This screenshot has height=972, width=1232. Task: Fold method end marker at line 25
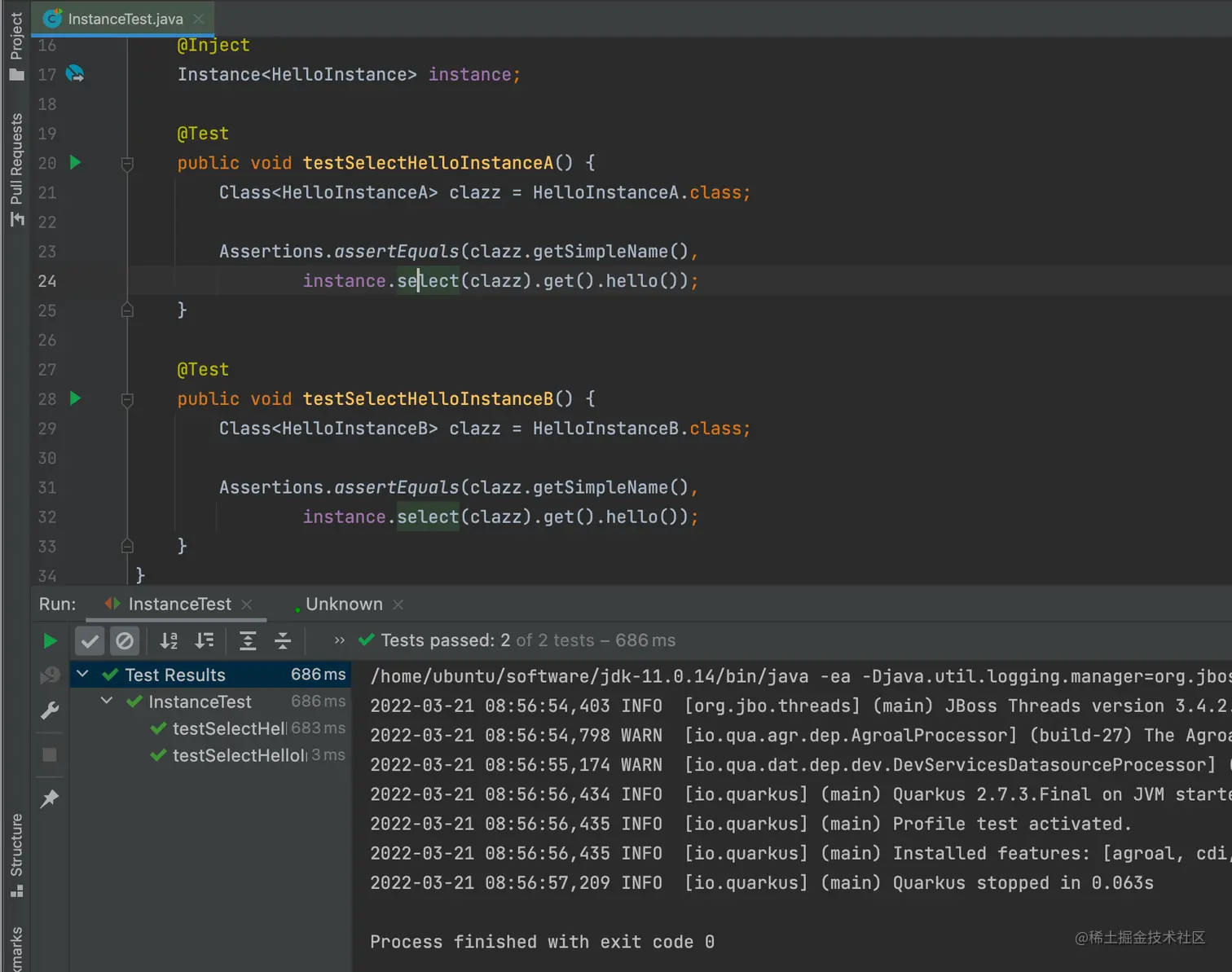click(x=127, y=310)
